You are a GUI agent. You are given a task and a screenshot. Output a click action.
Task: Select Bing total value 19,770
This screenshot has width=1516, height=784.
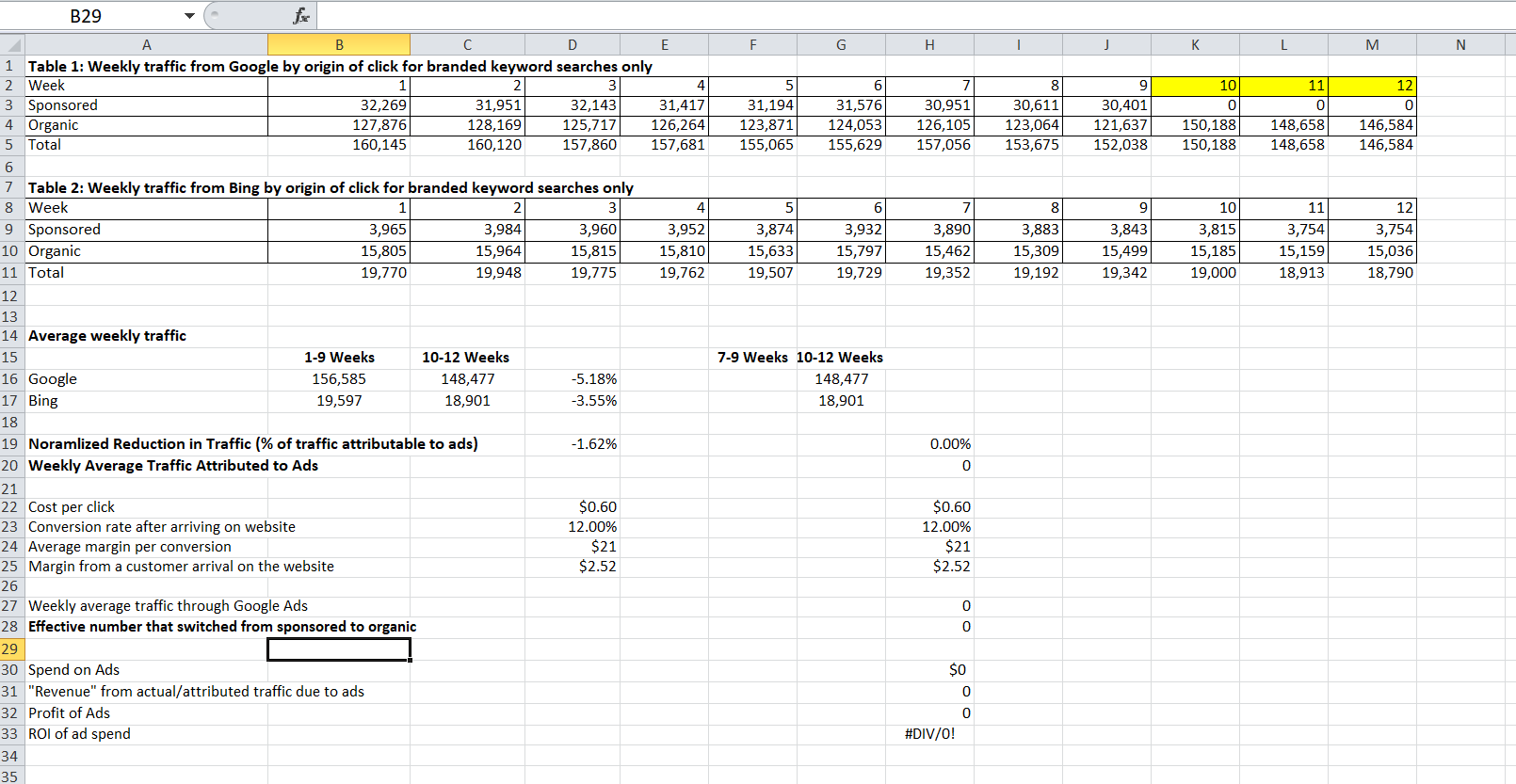point(339,273)
